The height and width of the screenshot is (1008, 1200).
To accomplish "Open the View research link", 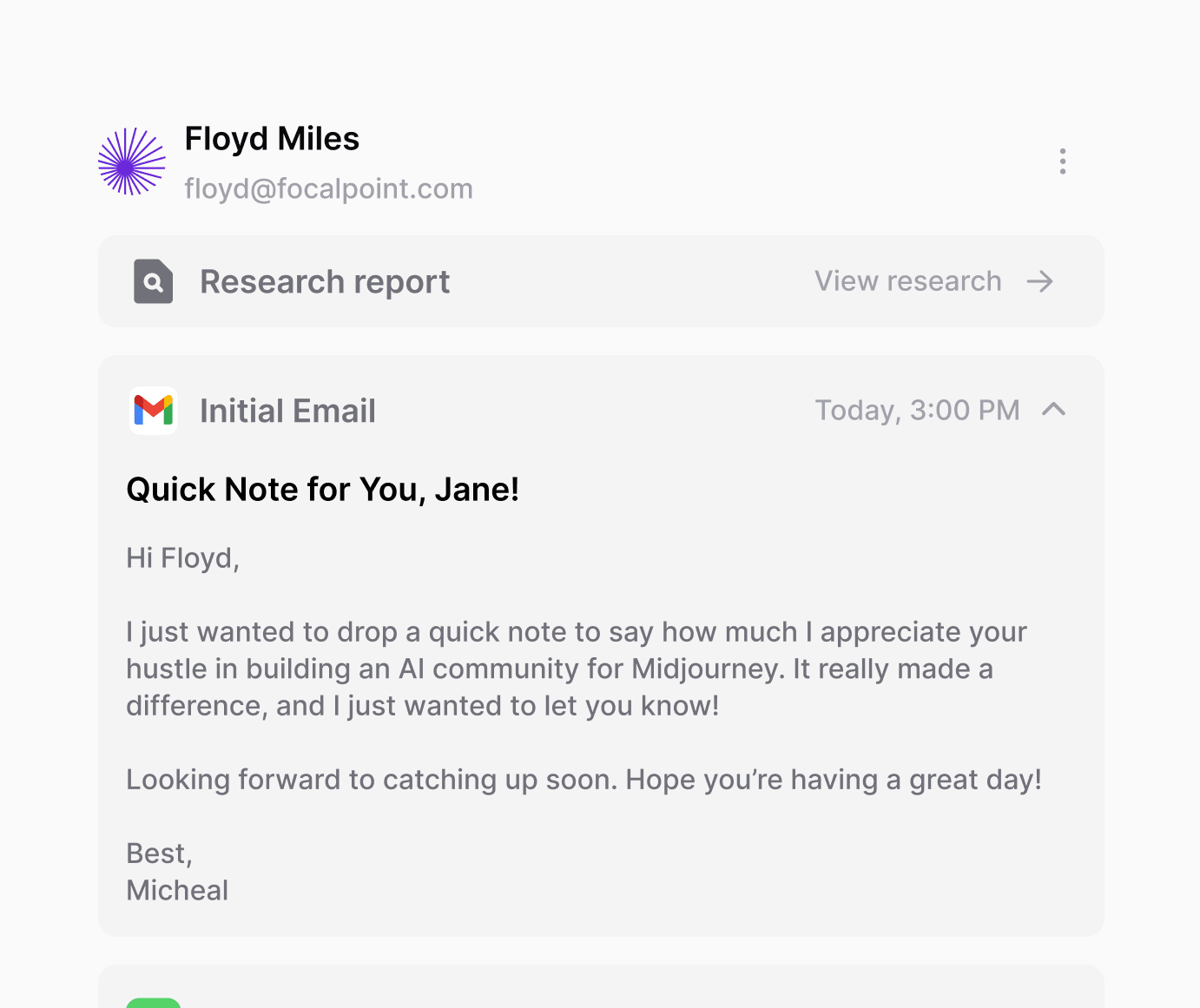I will [907, 281].
